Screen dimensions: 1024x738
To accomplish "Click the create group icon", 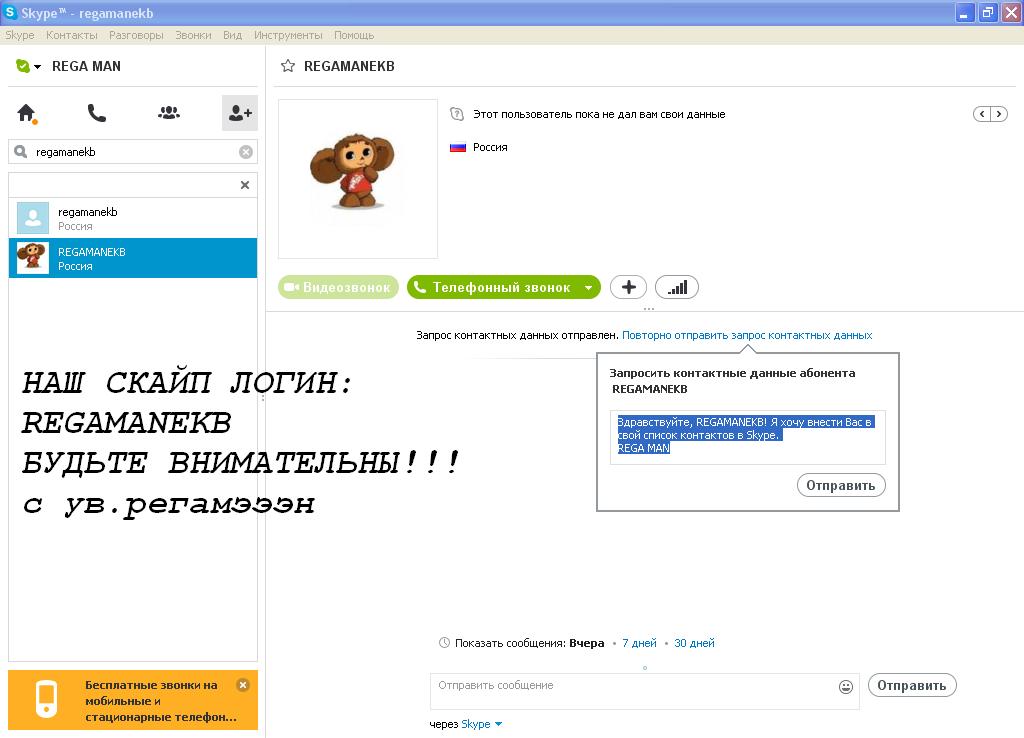I will coord(168,113).
